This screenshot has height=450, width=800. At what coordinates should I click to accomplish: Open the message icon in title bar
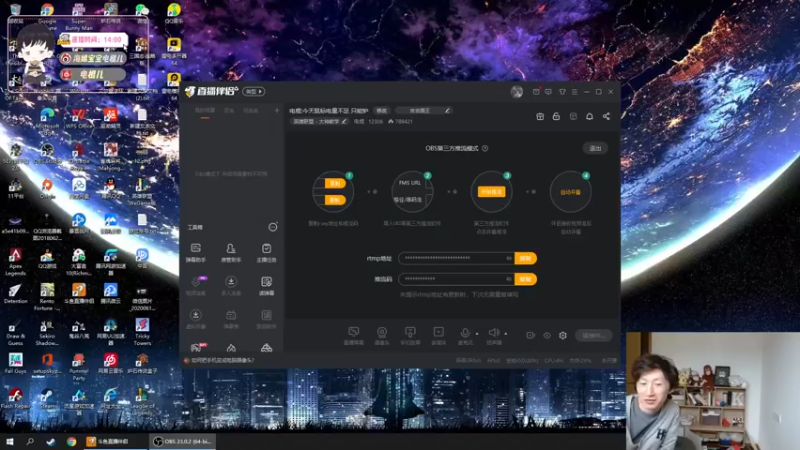(548, 92)
